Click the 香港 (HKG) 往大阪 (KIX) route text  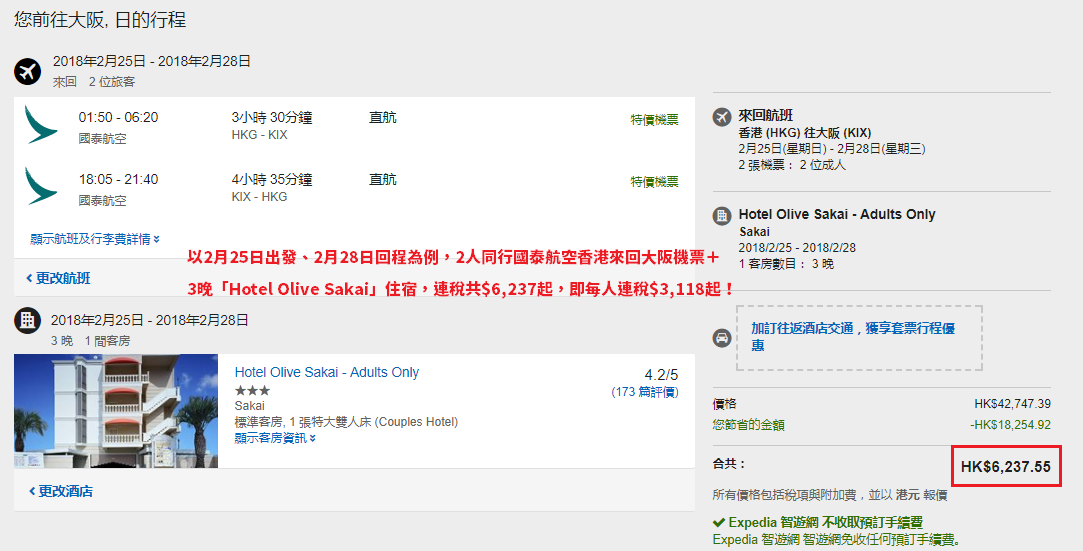tap(805, 133)
